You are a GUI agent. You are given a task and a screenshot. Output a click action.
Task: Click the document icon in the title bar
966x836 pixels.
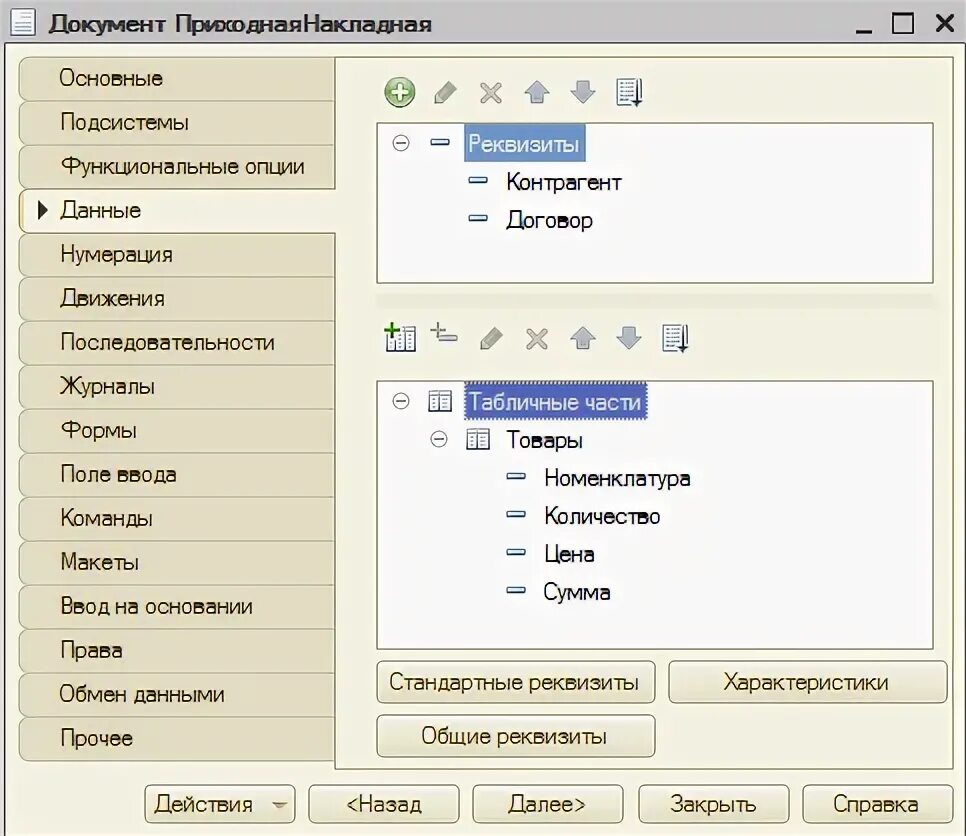point(23,23)
